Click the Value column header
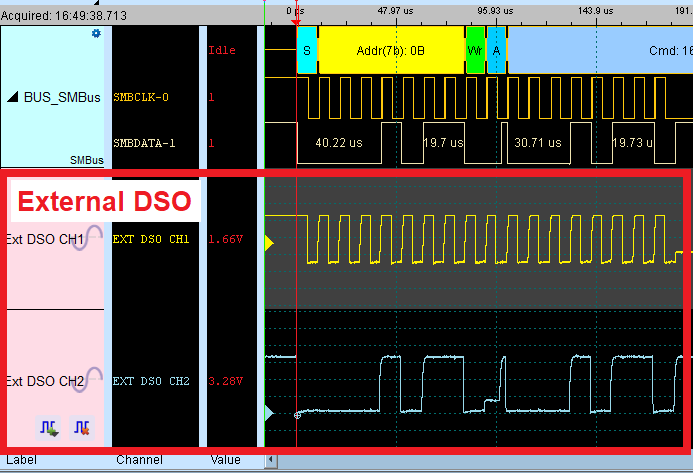This screenshot has height=474, width=696. point(225,460)
